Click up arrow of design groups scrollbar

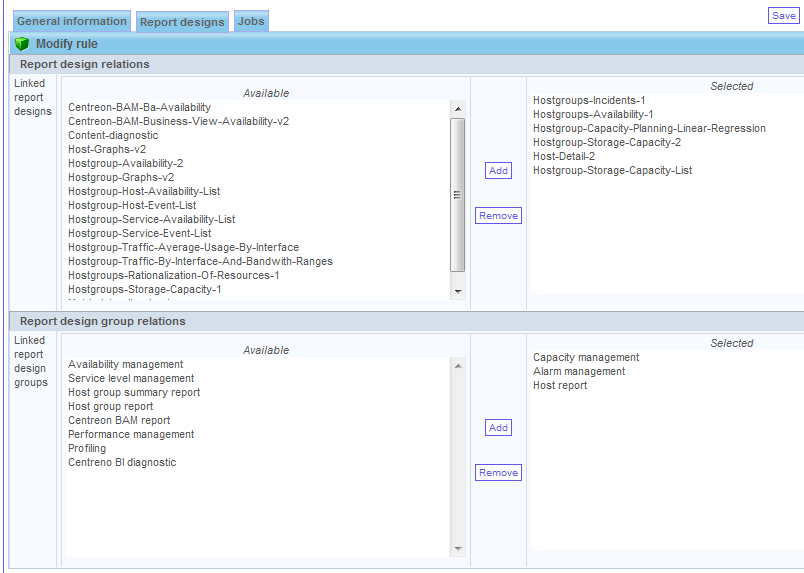click(458, 366)
